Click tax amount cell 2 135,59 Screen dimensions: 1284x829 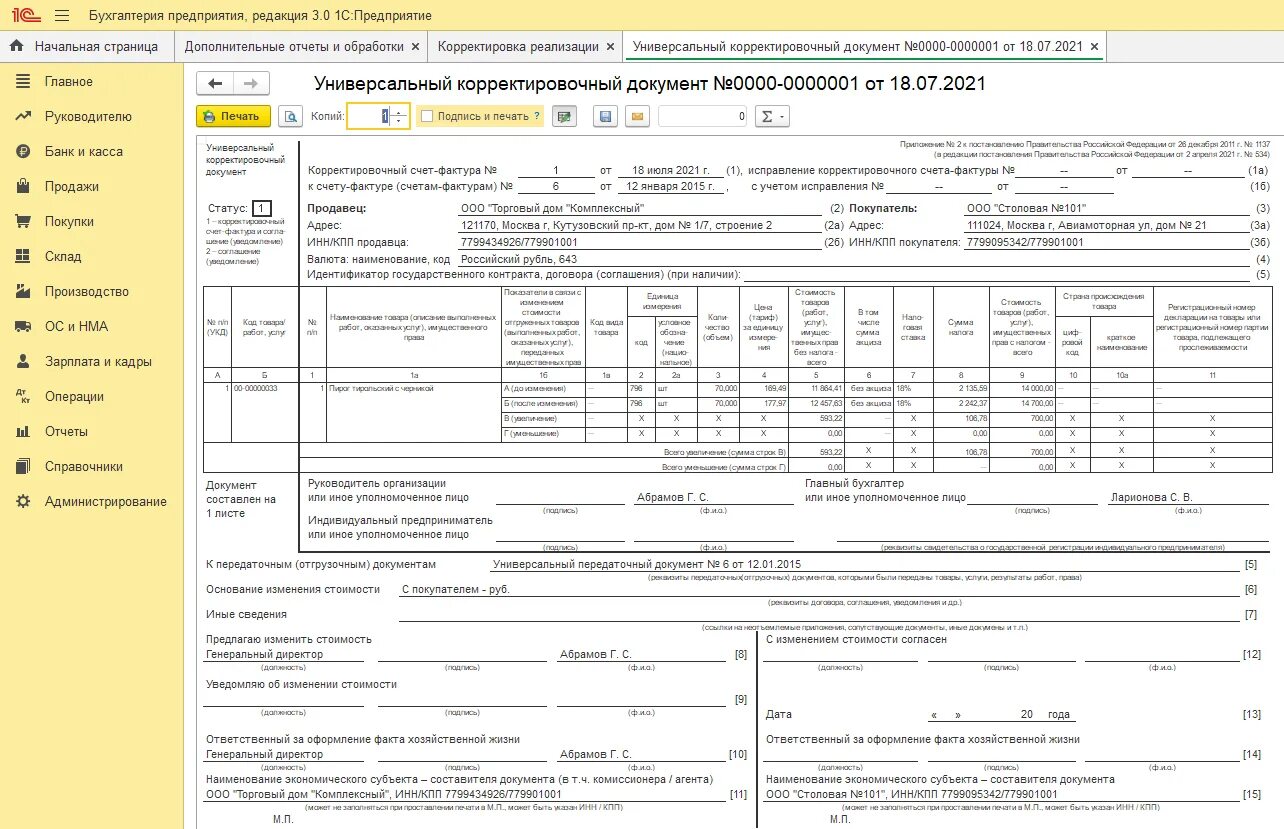(961, 387)
